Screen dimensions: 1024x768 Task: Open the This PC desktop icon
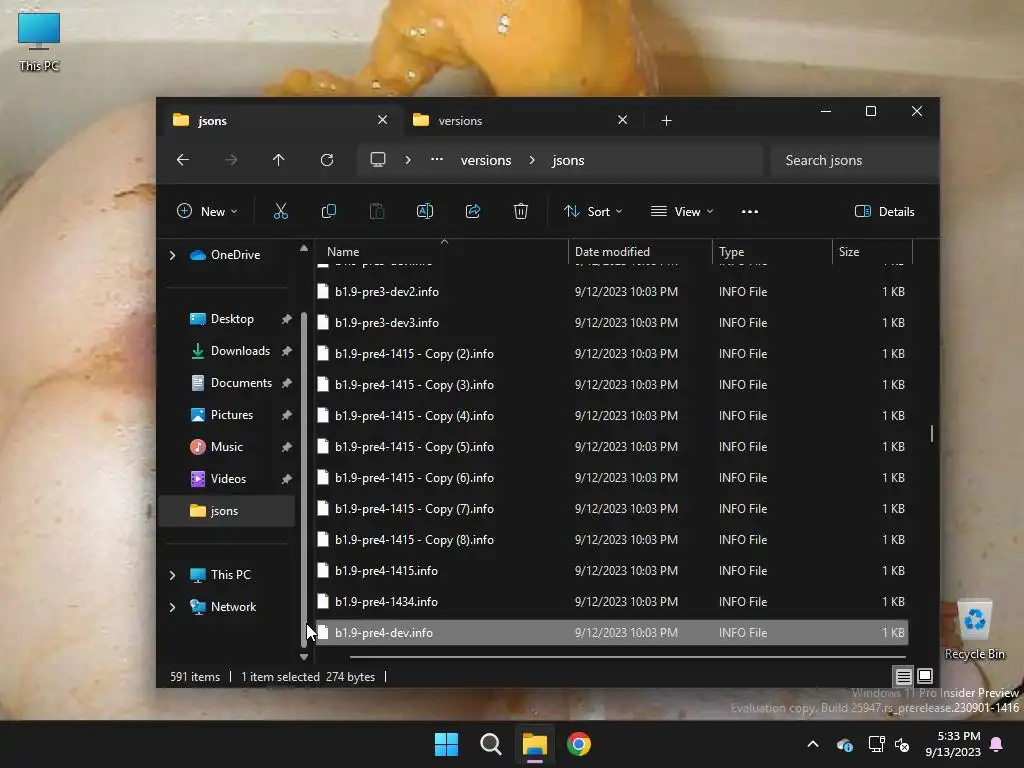[x=39, y=41]
